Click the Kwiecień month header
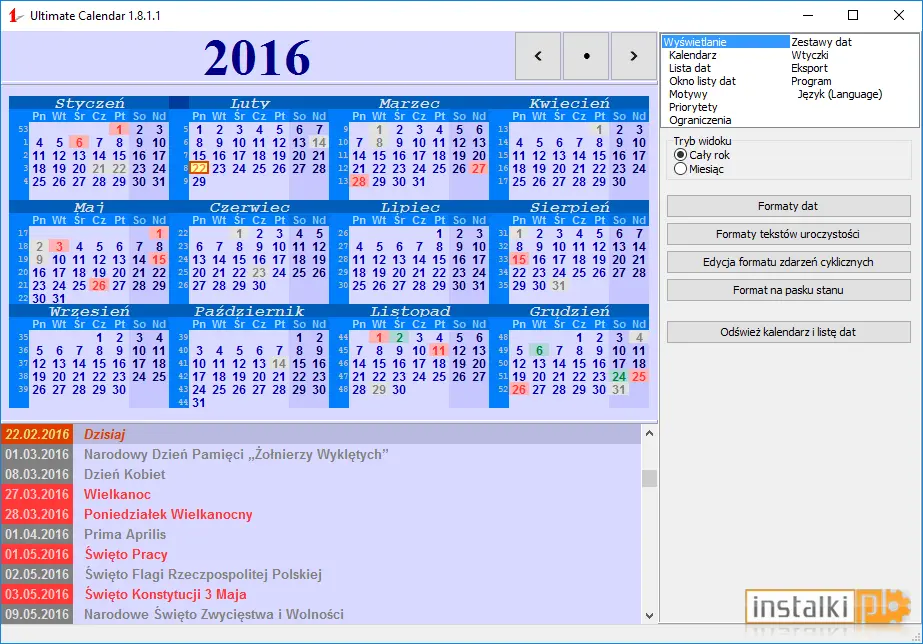 569,103
